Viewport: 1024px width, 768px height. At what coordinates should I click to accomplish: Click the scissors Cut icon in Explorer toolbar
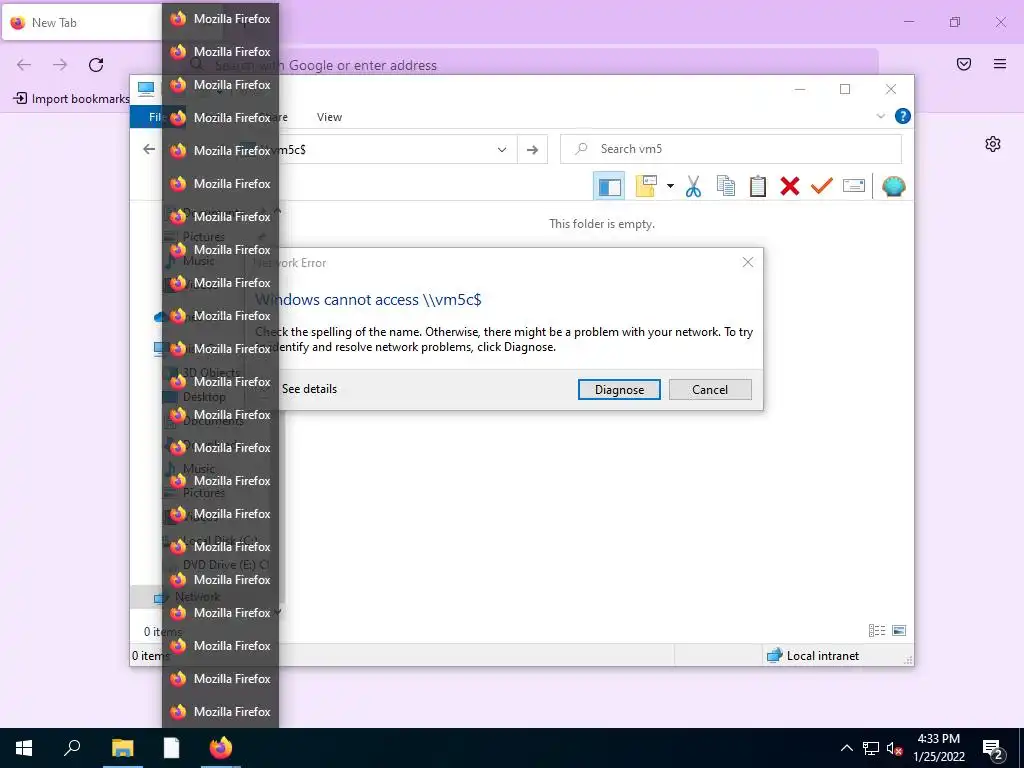pos(693,187)
